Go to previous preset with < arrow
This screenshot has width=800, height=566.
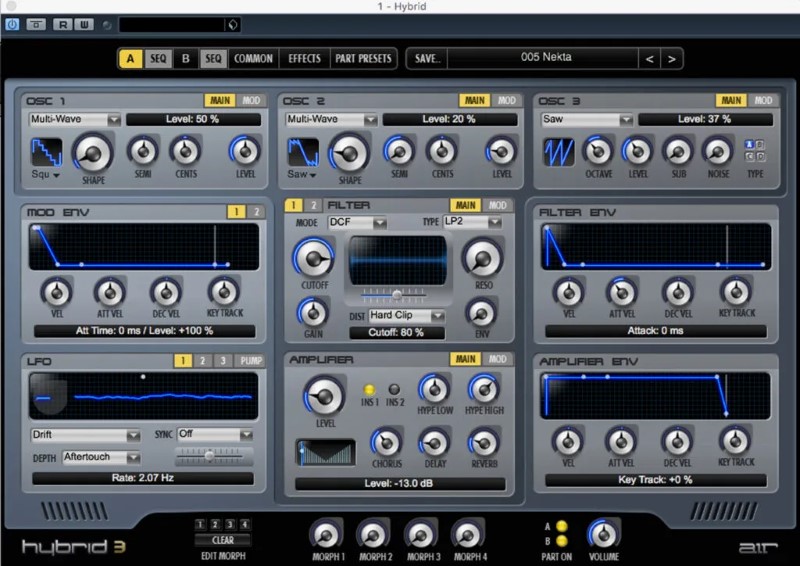(649, 59)
